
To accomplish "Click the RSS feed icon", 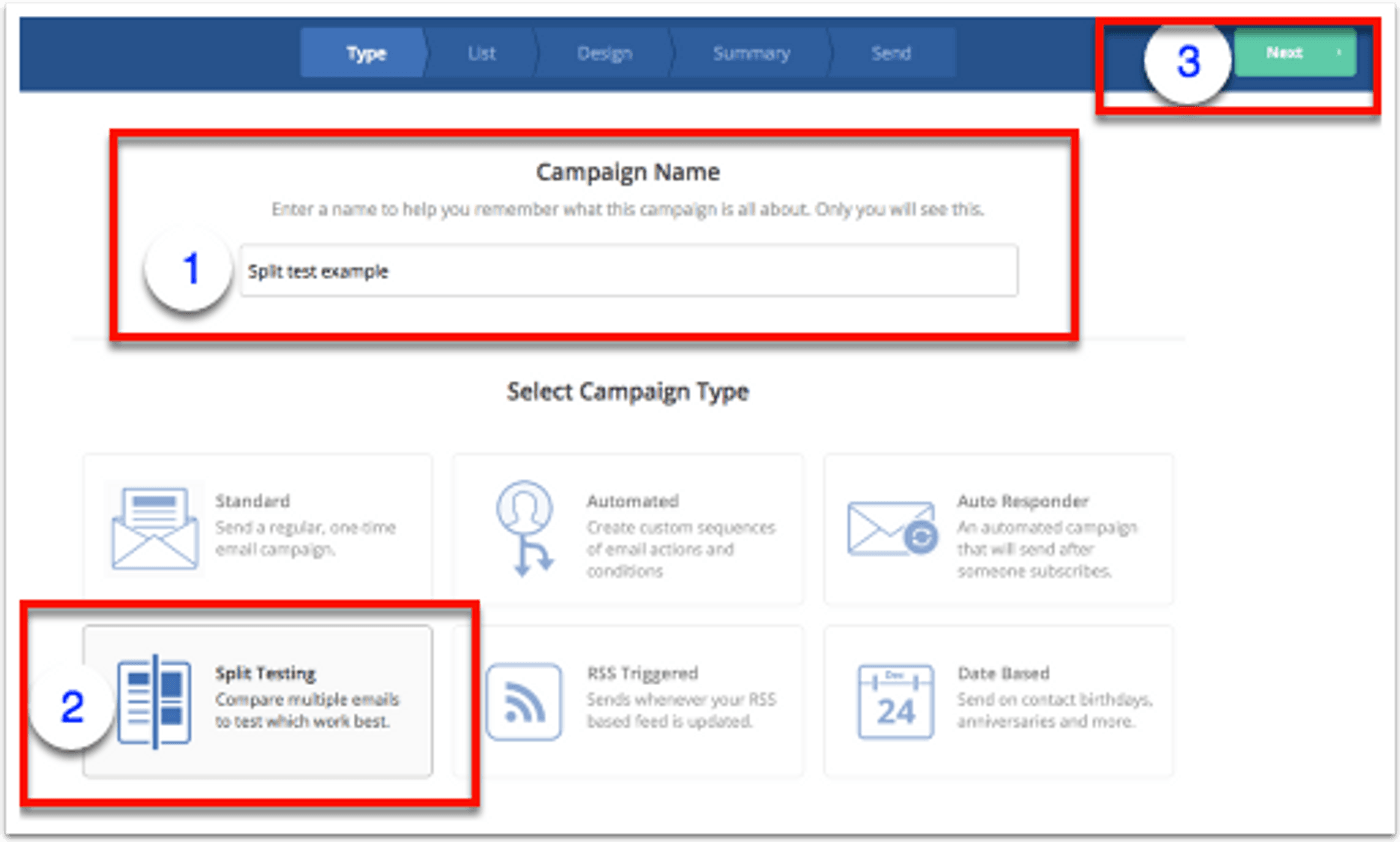I will 517,701.
